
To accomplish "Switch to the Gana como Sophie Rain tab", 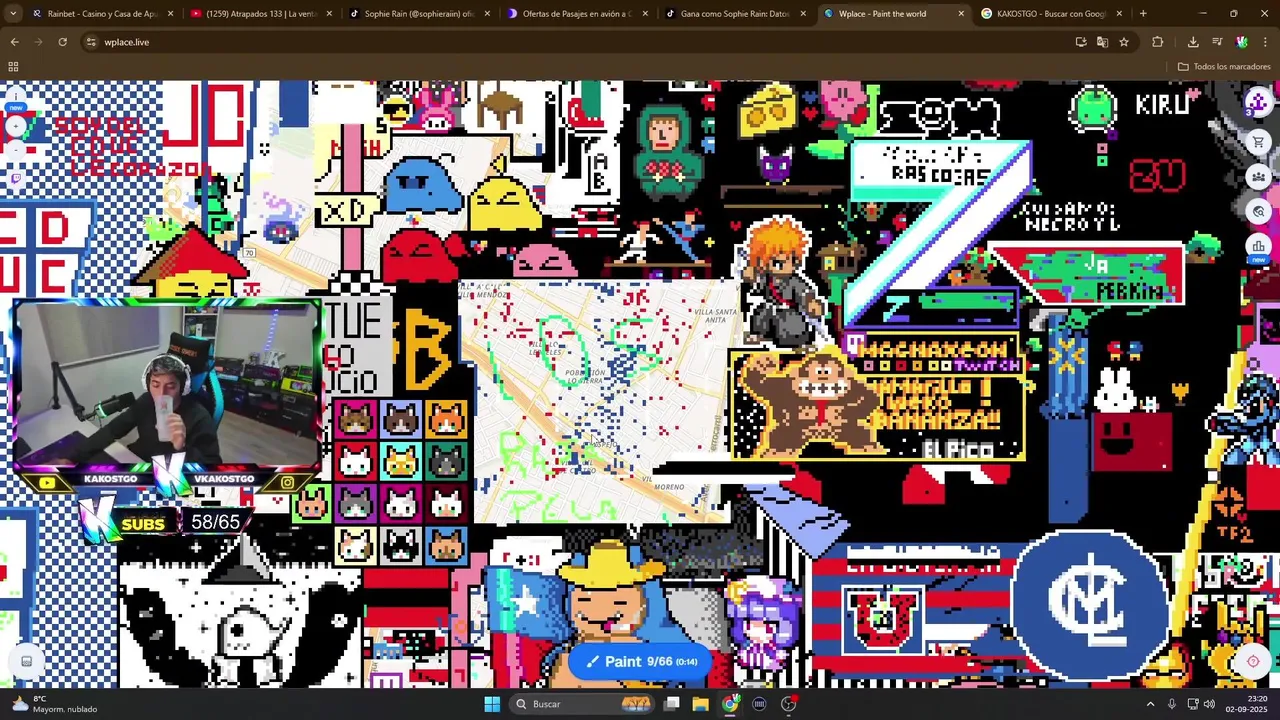I will click(734, 14).
